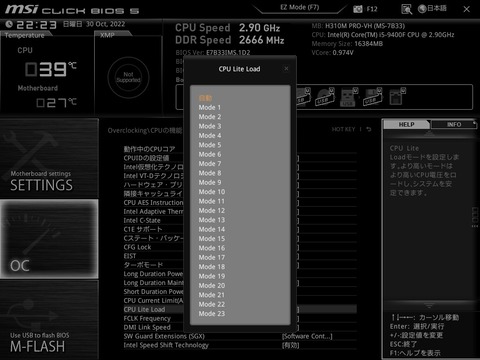Pick Mode 17 from the list
Screen dimensions: 480x360
coord(212,257)
